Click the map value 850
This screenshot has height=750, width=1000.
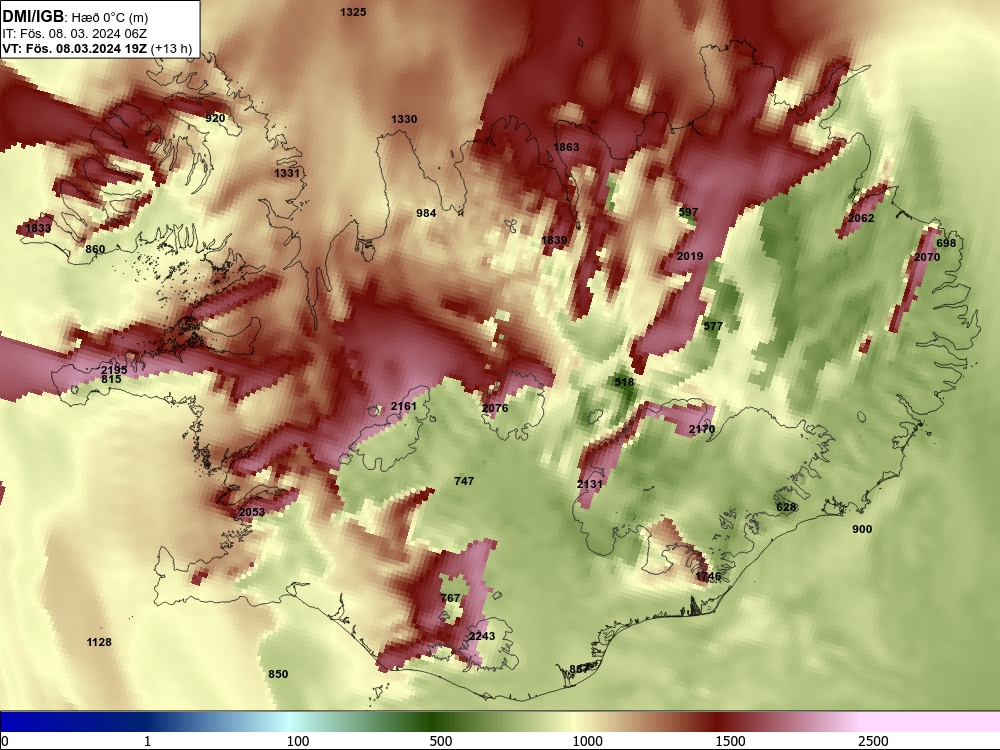click(278, 674)
